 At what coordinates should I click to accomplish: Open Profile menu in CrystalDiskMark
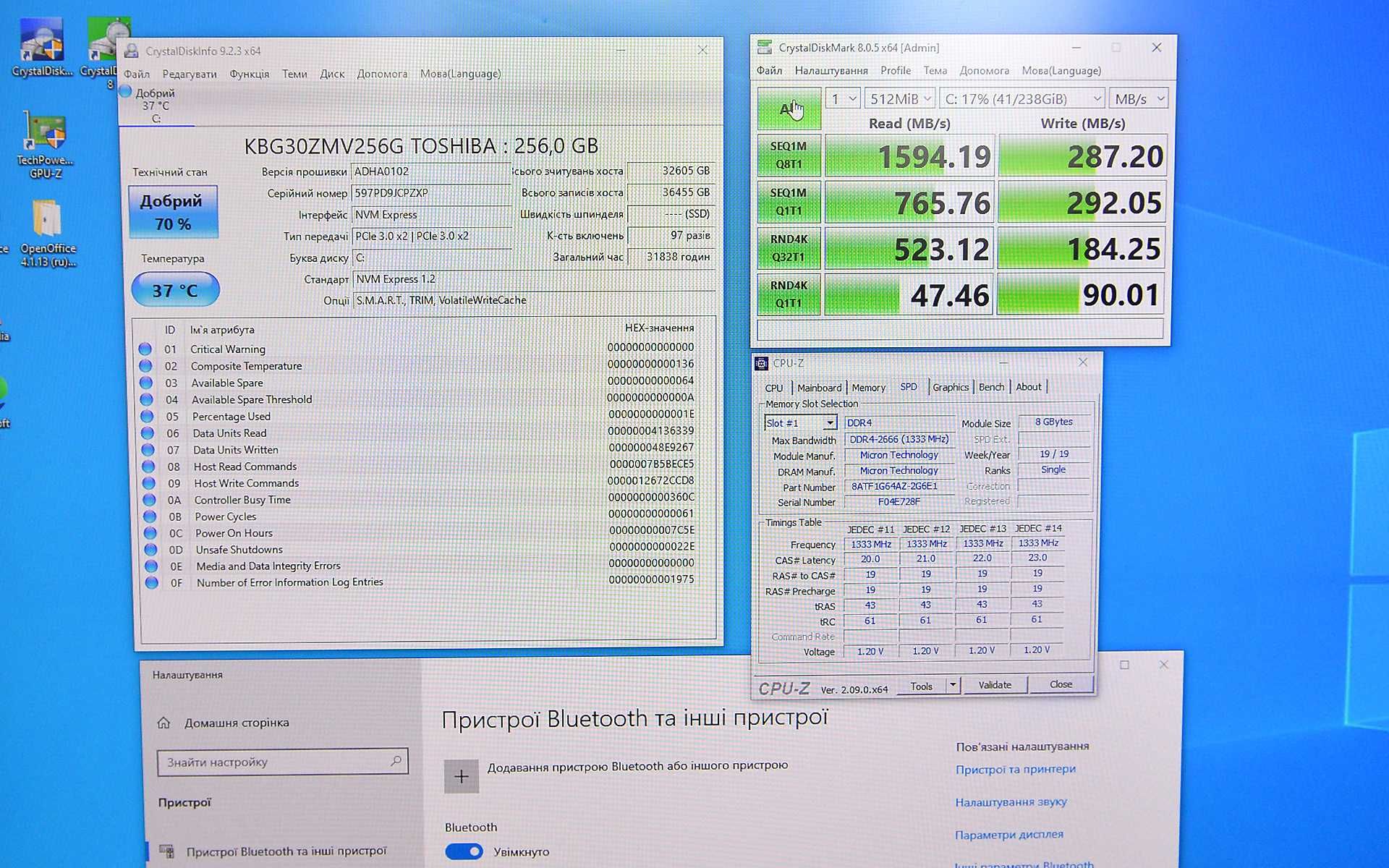896,71
